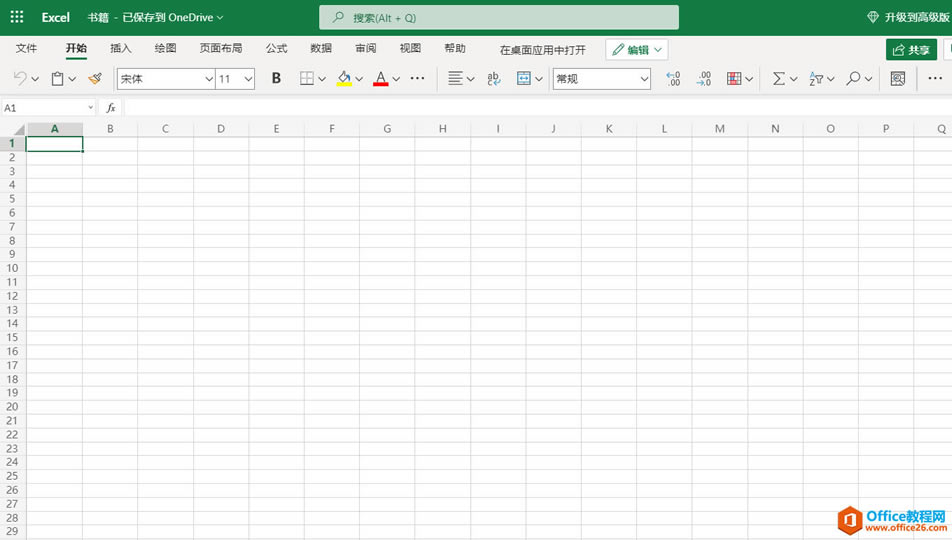Click the Excel app name
This screenshot has width=952, height=540.
pos(55,18)
